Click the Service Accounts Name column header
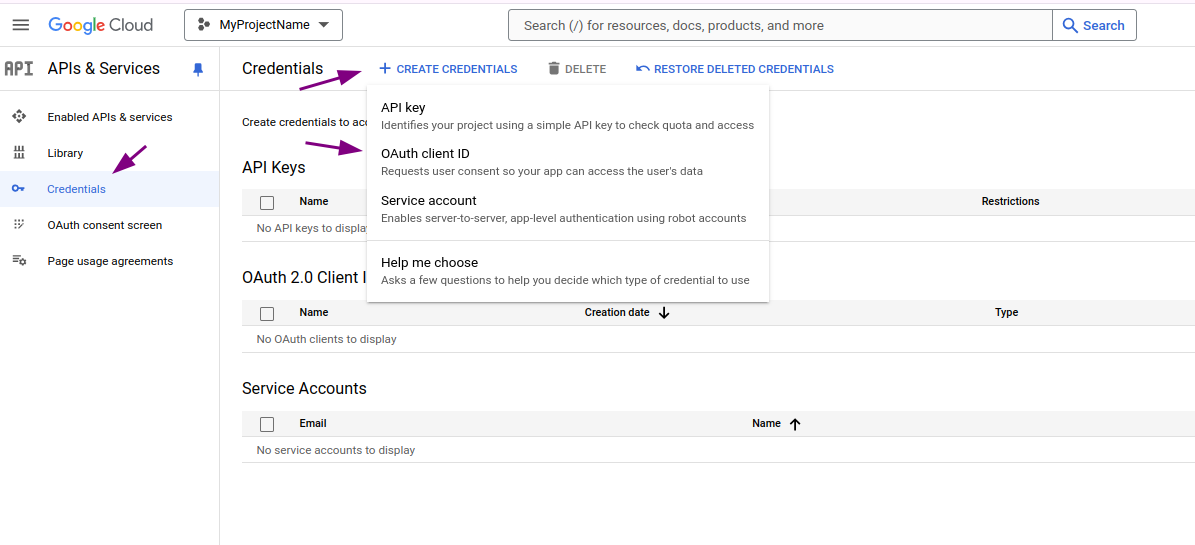 [767, 423]
